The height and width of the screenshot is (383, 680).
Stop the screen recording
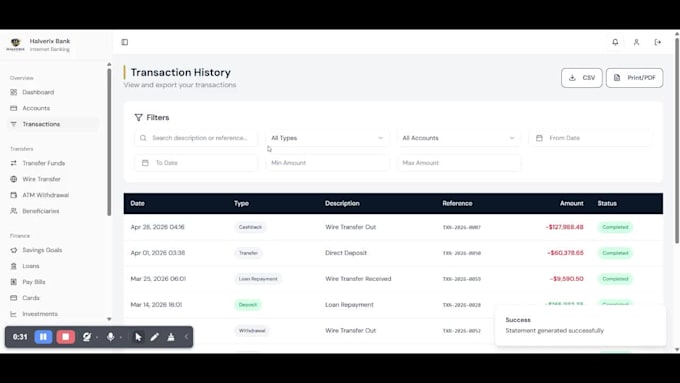click(65, 337)
